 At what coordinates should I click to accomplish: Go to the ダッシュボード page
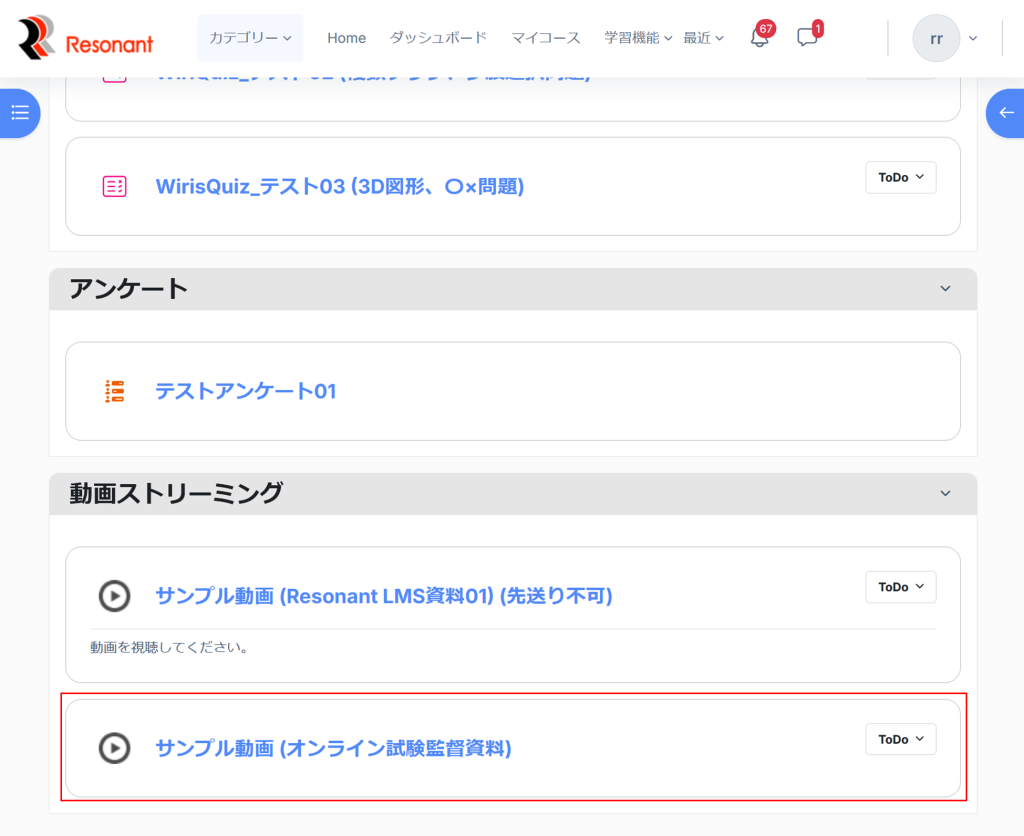pyautogui.click(x=438, y=38)
